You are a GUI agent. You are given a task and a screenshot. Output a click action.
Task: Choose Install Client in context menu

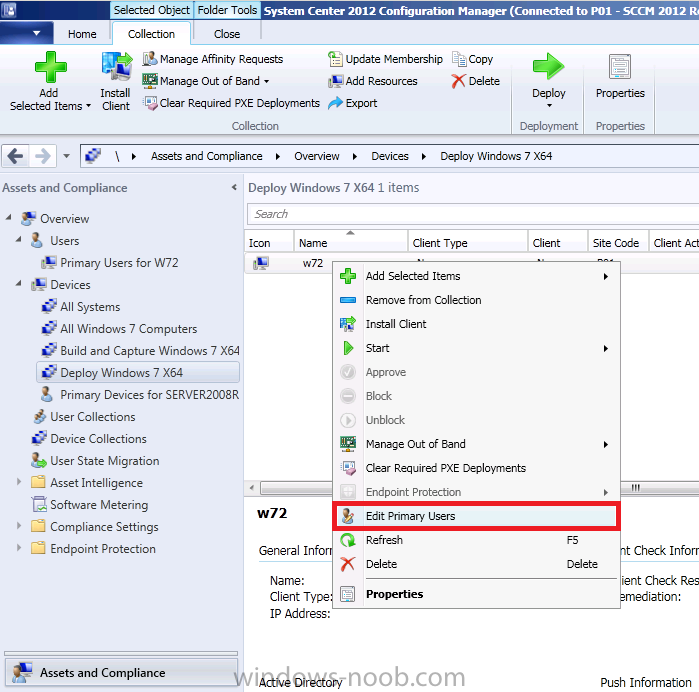pos(476,324)
